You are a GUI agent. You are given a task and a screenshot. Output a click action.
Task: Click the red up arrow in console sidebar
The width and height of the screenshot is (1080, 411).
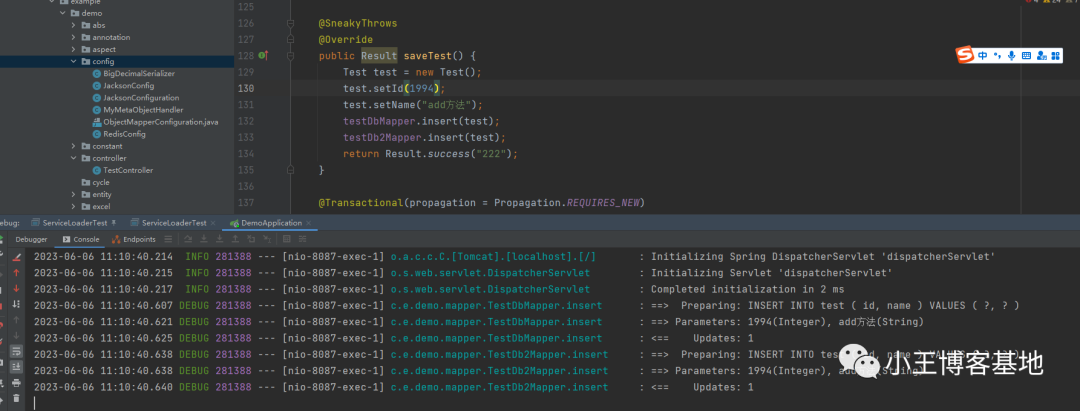pyautogui.click(x=16, y=272)
